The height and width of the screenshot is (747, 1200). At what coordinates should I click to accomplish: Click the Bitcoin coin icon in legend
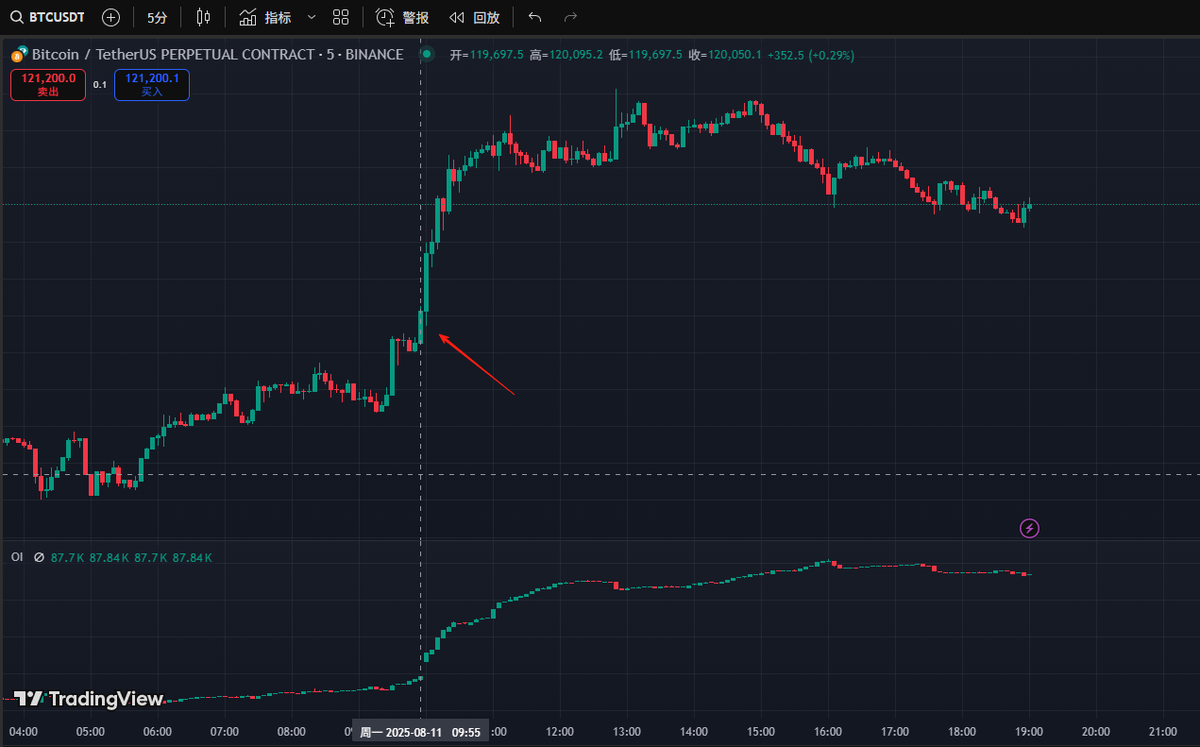[18, 55]
